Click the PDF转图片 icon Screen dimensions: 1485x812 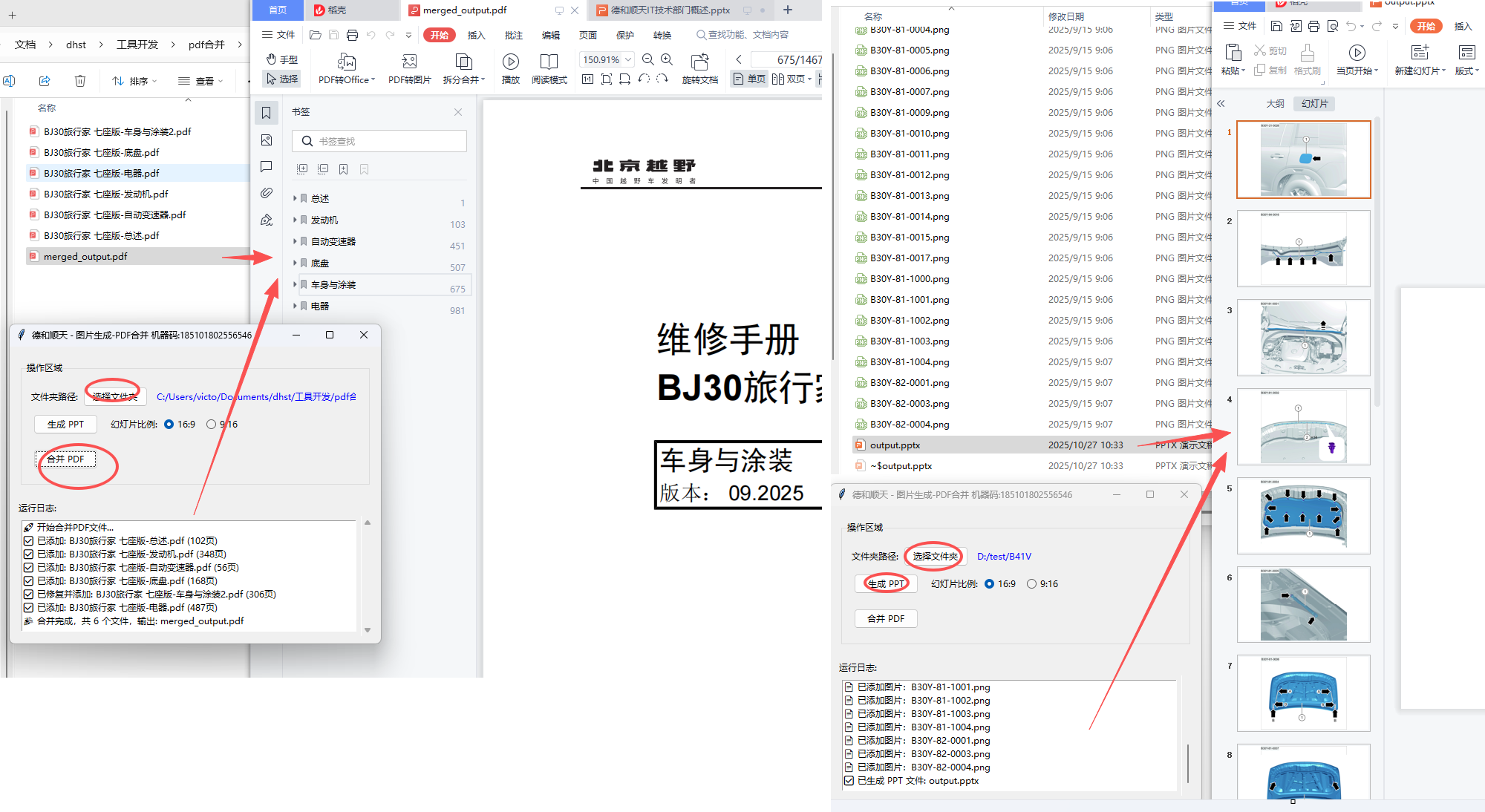[x=409, y=62]
